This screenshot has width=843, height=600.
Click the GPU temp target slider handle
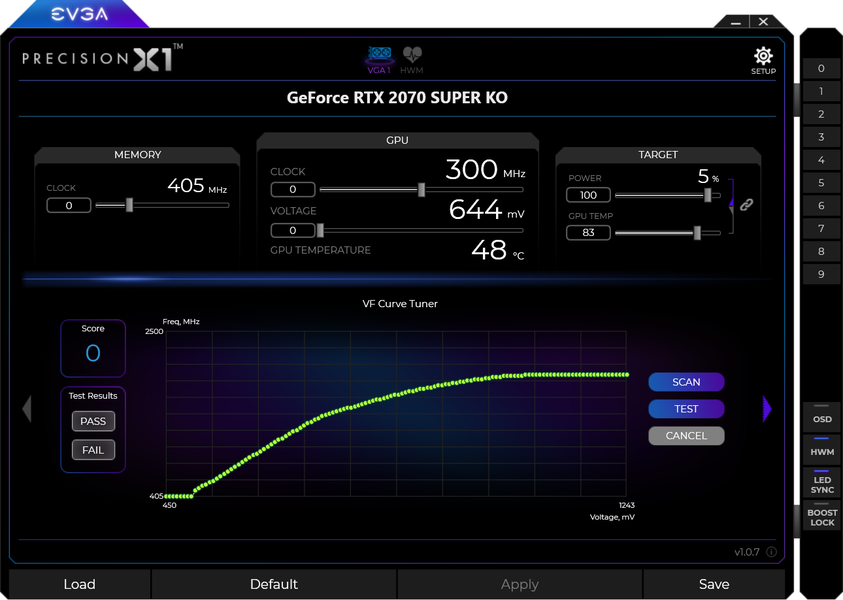point(697,233)
